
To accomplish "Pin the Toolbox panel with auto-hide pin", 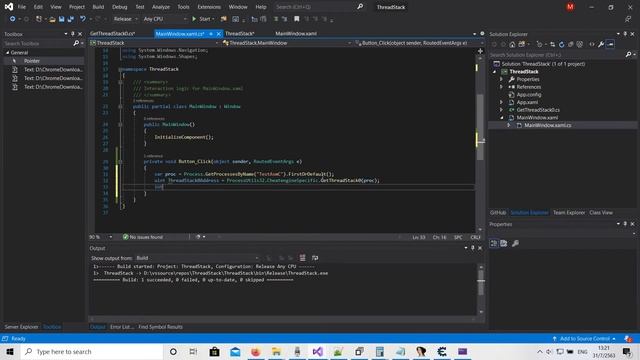I will click(x=73, y=34).
